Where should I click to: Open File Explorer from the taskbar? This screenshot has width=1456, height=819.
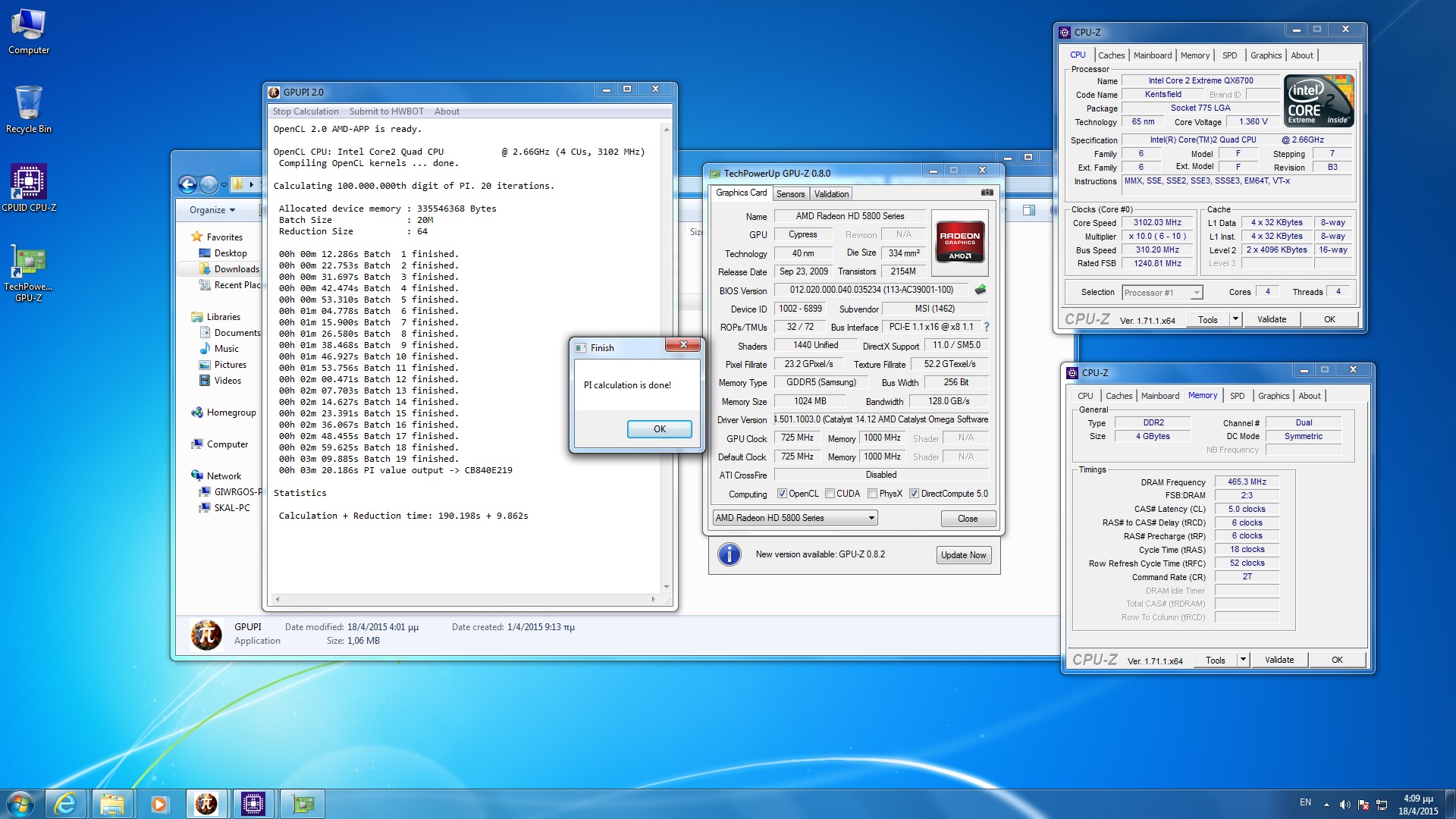(111, 804)
